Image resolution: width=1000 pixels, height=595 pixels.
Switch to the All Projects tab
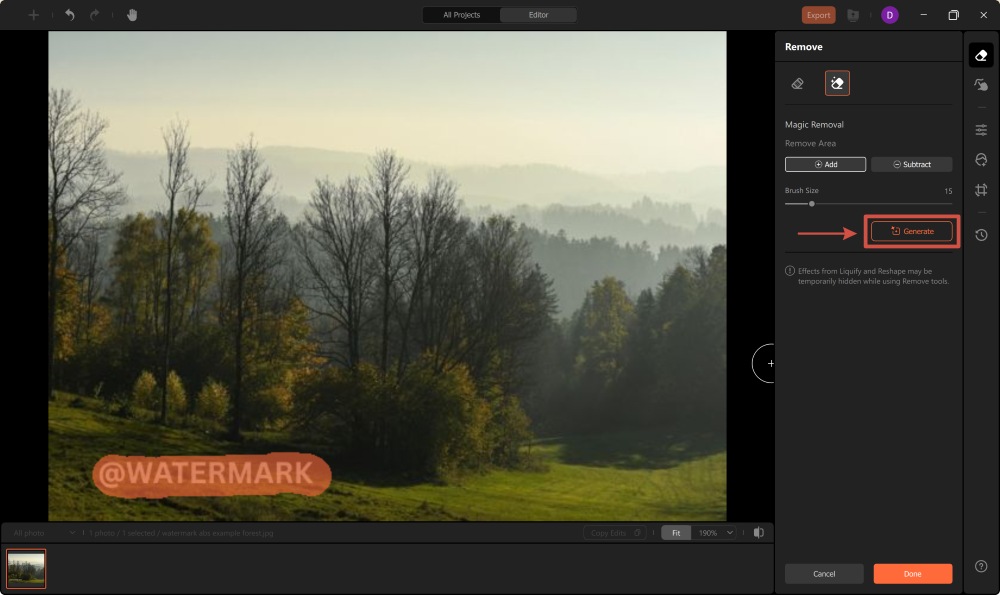click(460, 15)
